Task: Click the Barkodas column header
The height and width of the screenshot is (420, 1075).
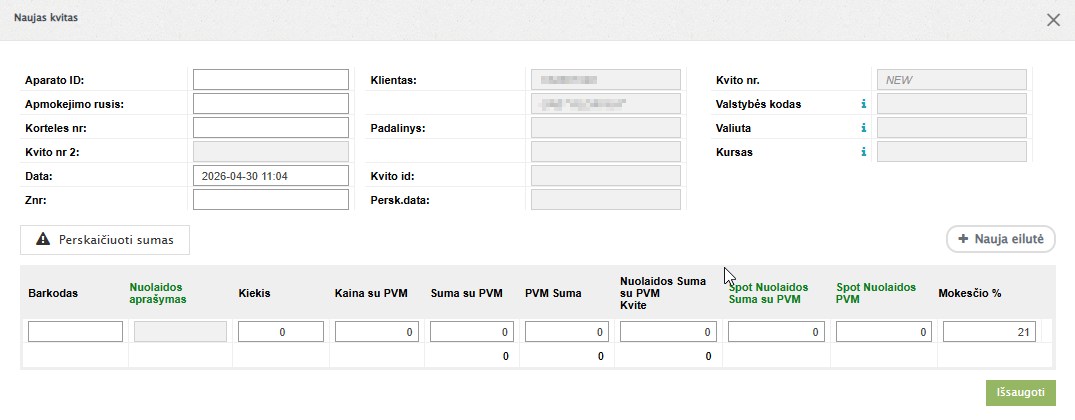Action: pyautogui.click(x=53, y=293)
